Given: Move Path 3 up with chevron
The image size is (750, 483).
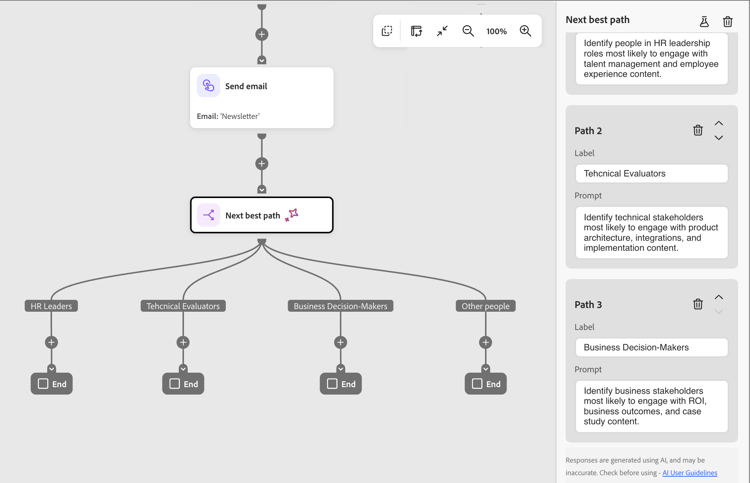Looking at the screenshot, I should tap(718, 297).
